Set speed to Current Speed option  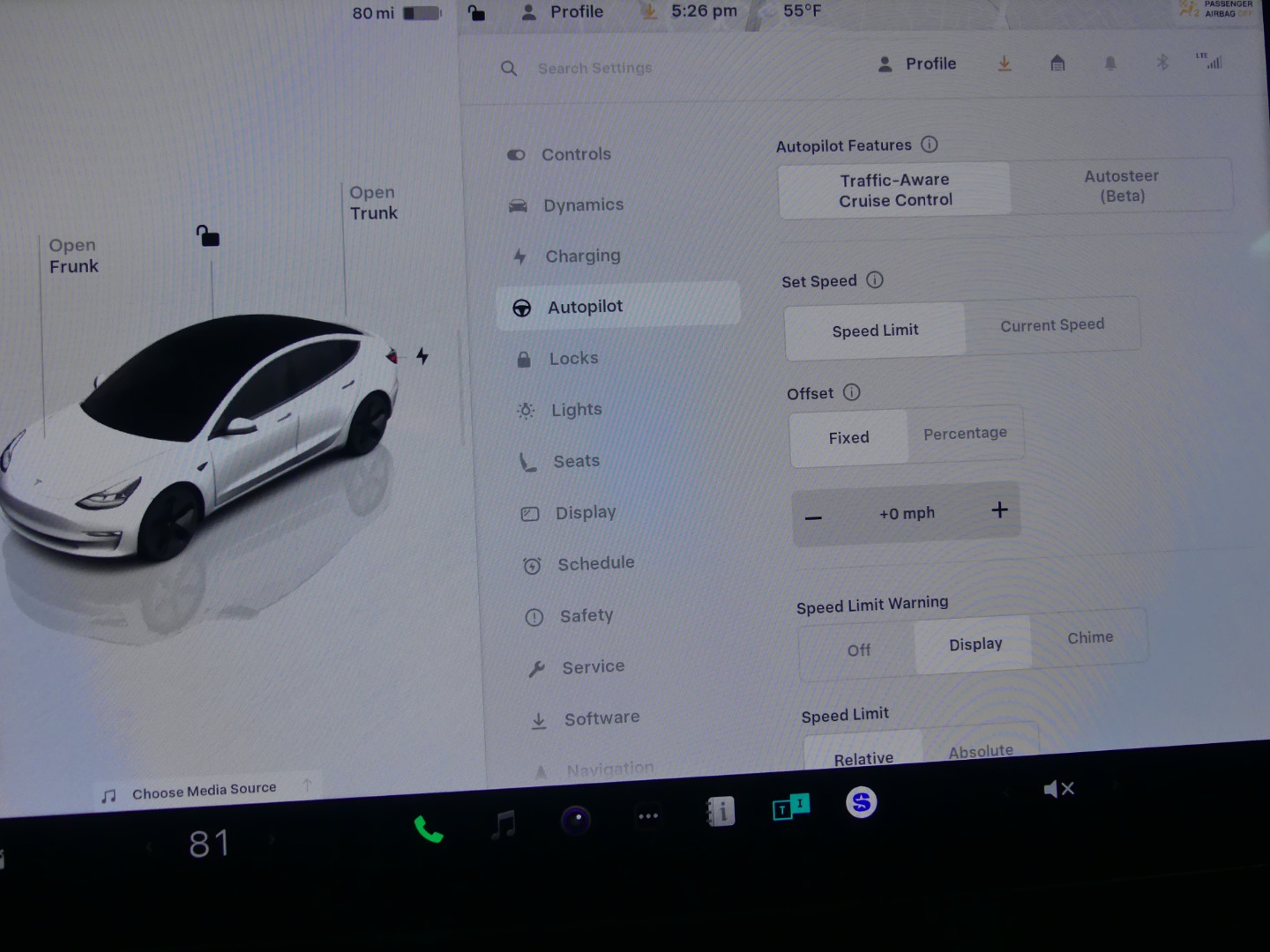coord(1051,325)
